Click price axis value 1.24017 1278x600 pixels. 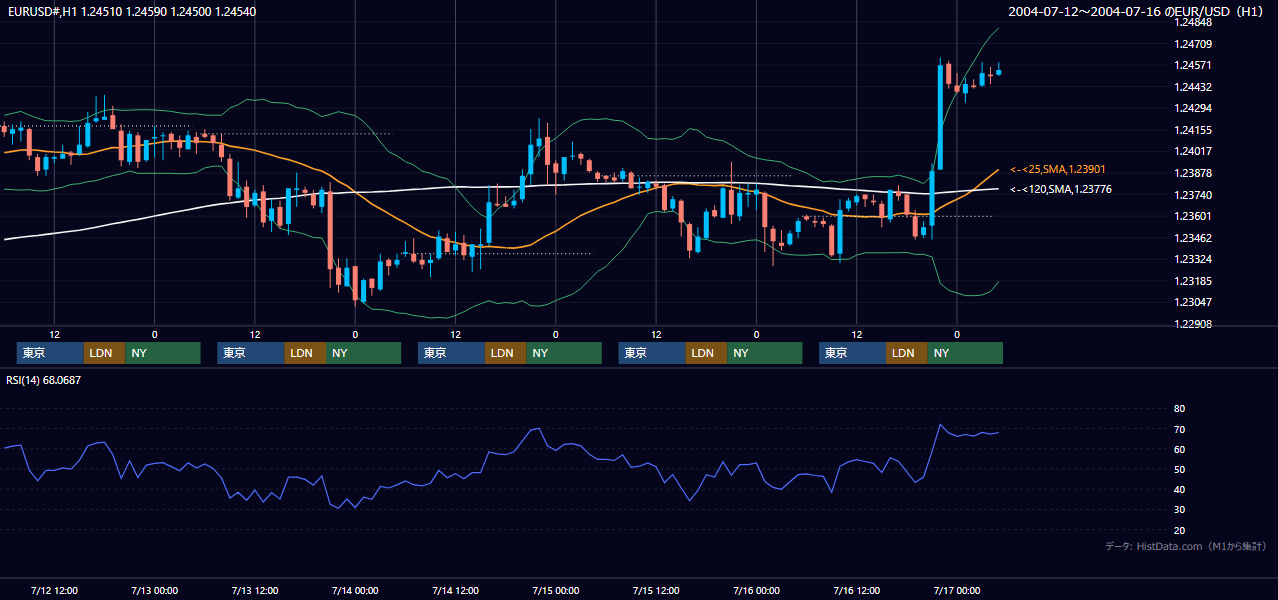pos(1192,151)
